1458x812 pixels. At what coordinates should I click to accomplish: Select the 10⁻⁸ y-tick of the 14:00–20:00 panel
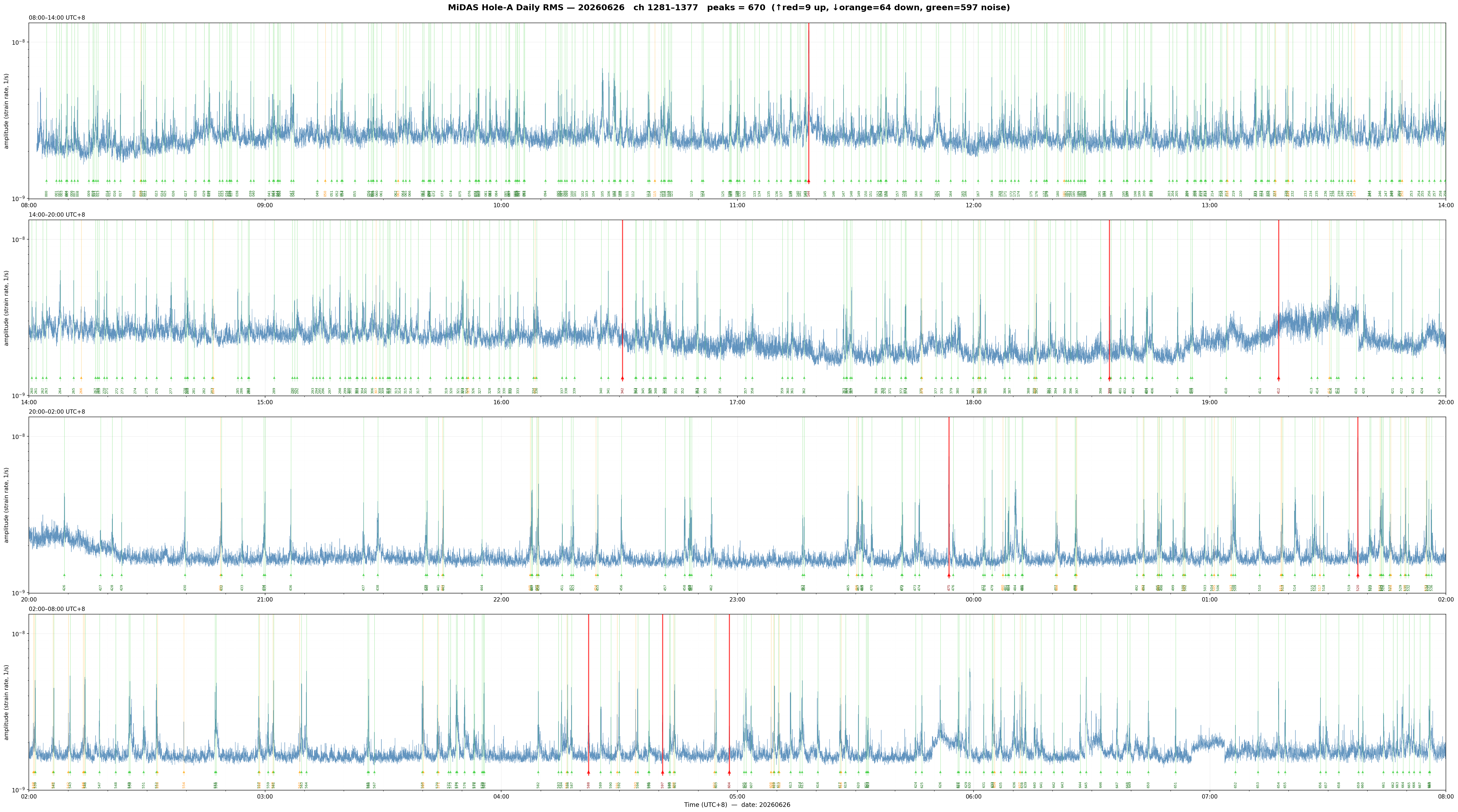pyautogui.click(x=19, y=239)
